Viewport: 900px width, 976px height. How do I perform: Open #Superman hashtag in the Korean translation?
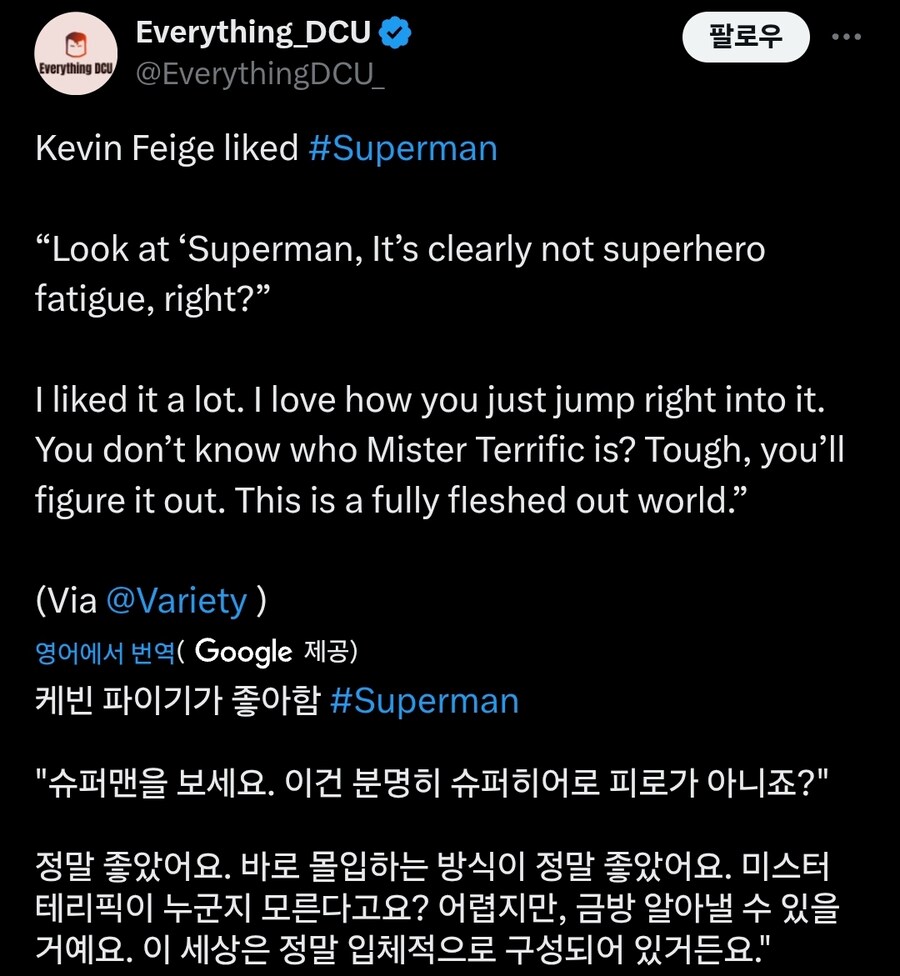point(423,701)
